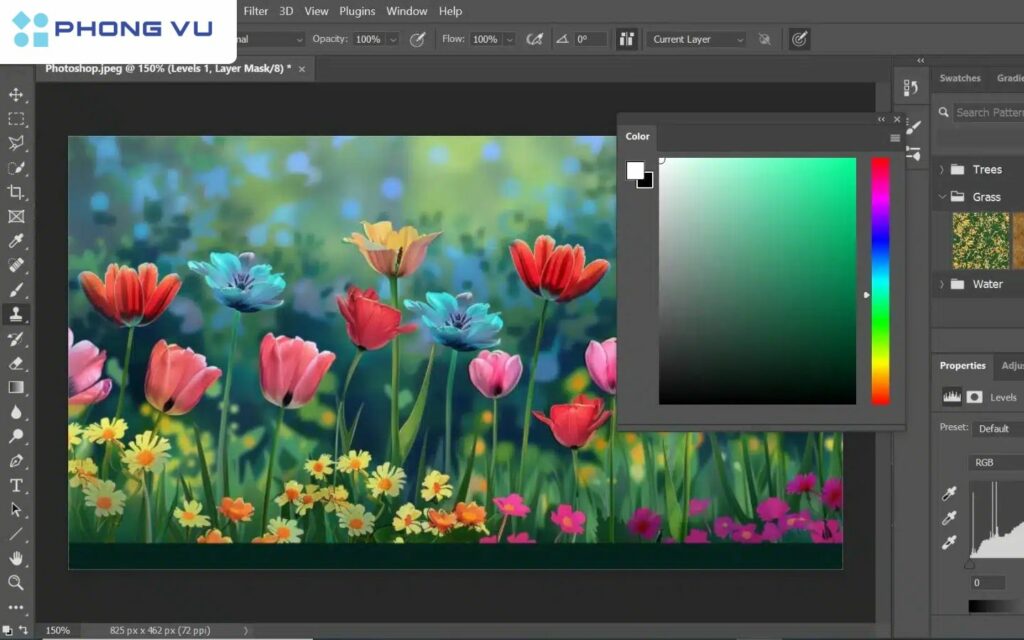Screen dimensions: 1024x640
Task: Open the Opacity dropdown
Action: pyautogui.click(x=393, y=39)
